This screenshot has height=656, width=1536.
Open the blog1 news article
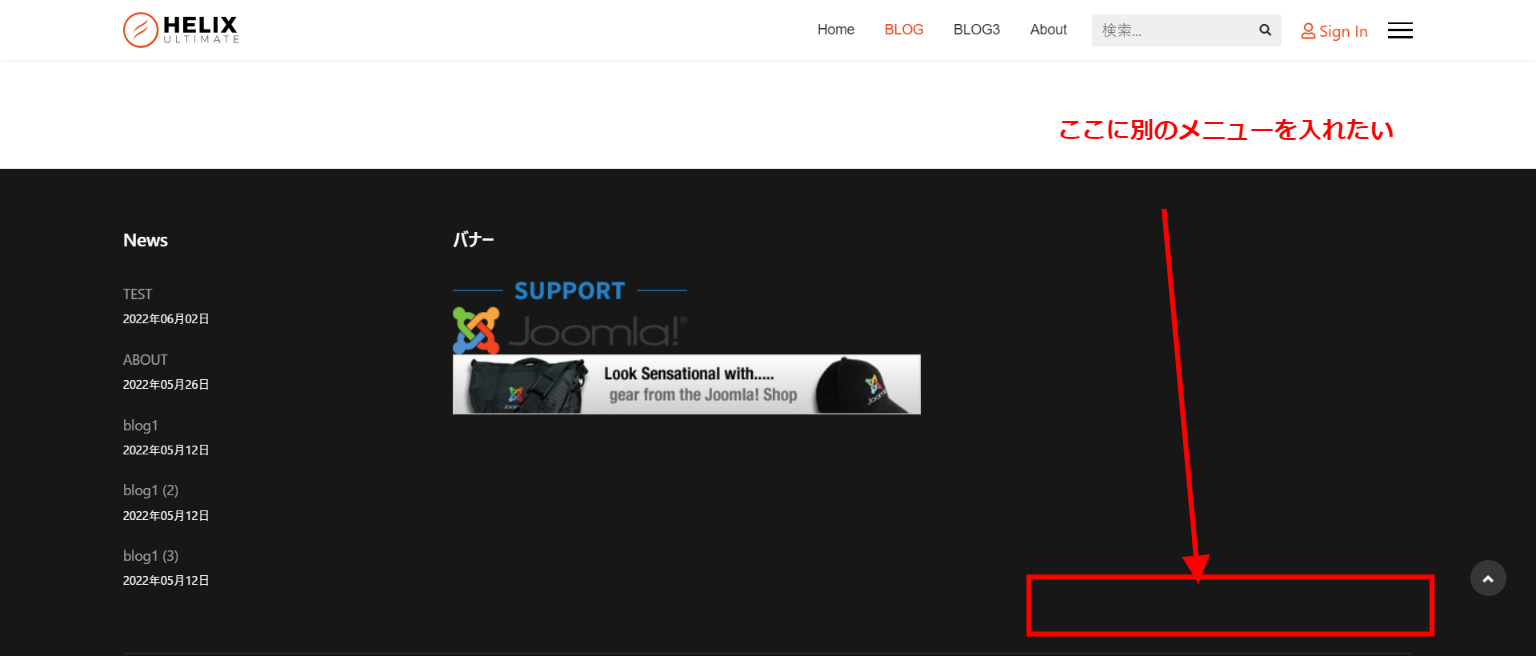click(141, 425)
